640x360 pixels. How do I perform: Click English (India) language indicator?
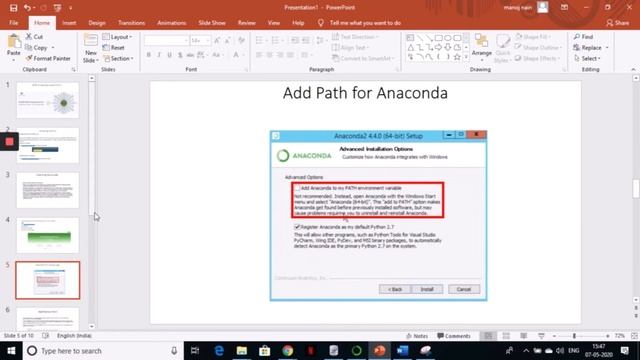coord(74,336)
